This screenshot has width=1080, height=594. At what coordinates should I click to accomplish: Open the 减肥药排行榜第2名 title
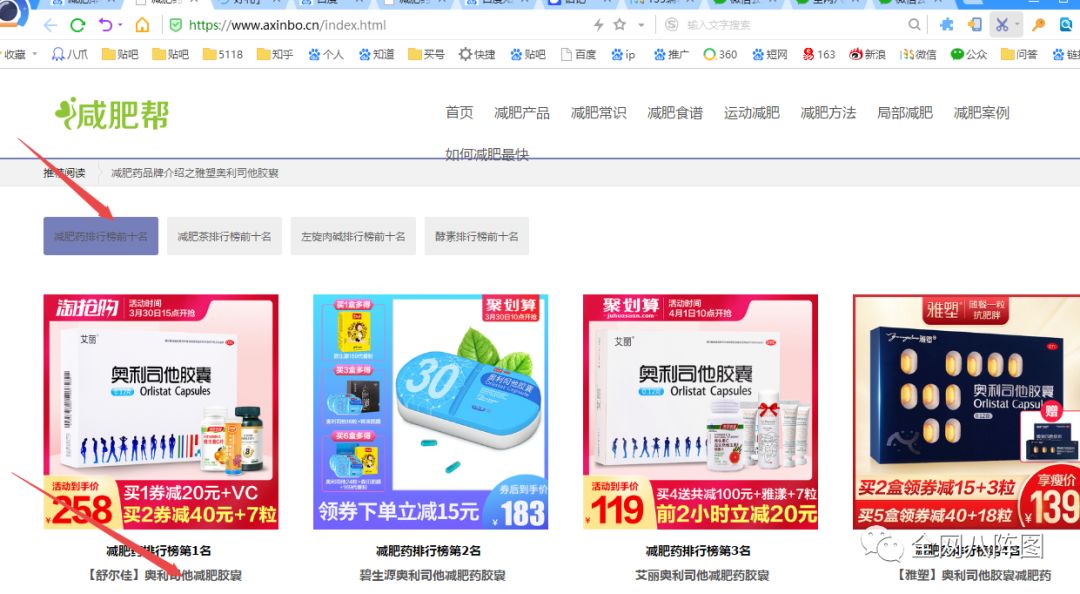point(428,551)
